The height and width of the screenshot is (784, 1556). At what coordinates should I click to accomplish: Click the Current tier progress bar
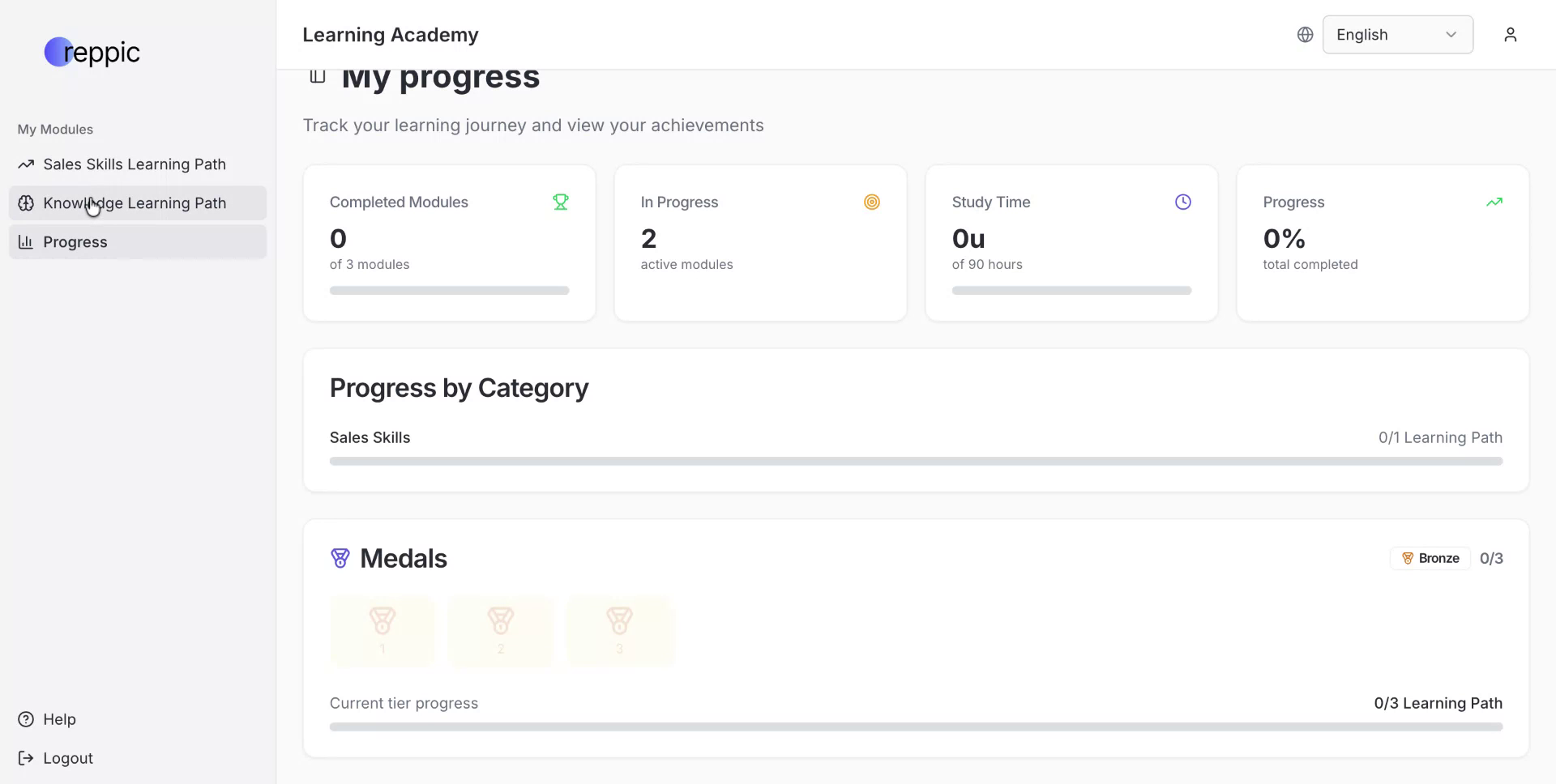916,726
